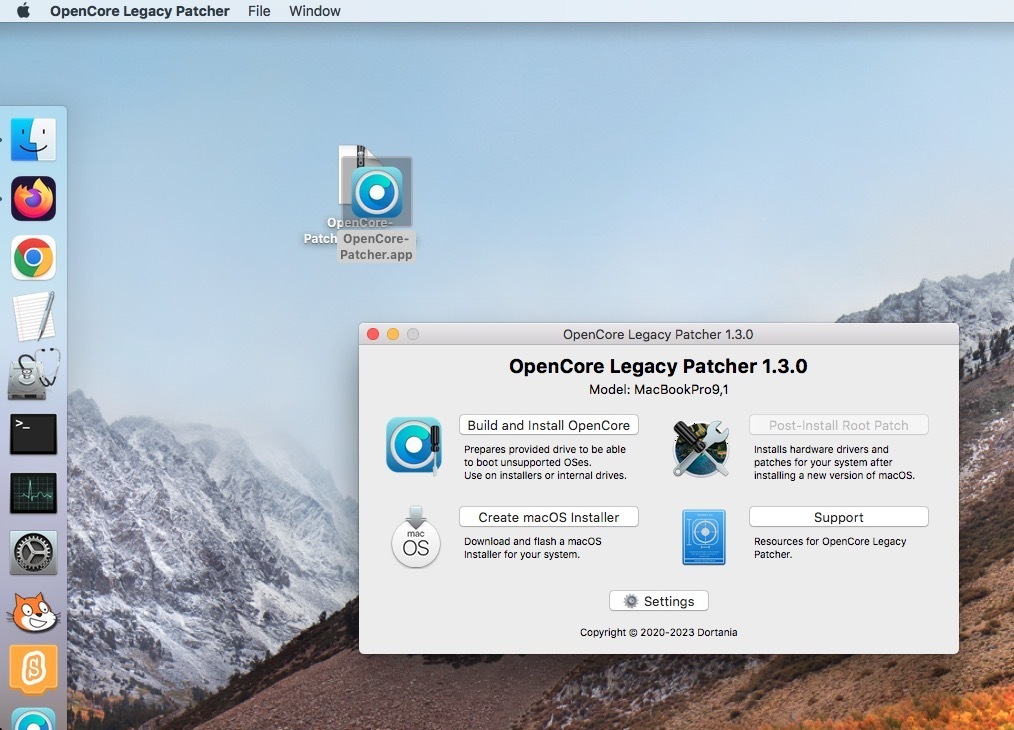1014x730 pixels.
Task: Open System Preferences from the Dock
Action: (33, 553)
